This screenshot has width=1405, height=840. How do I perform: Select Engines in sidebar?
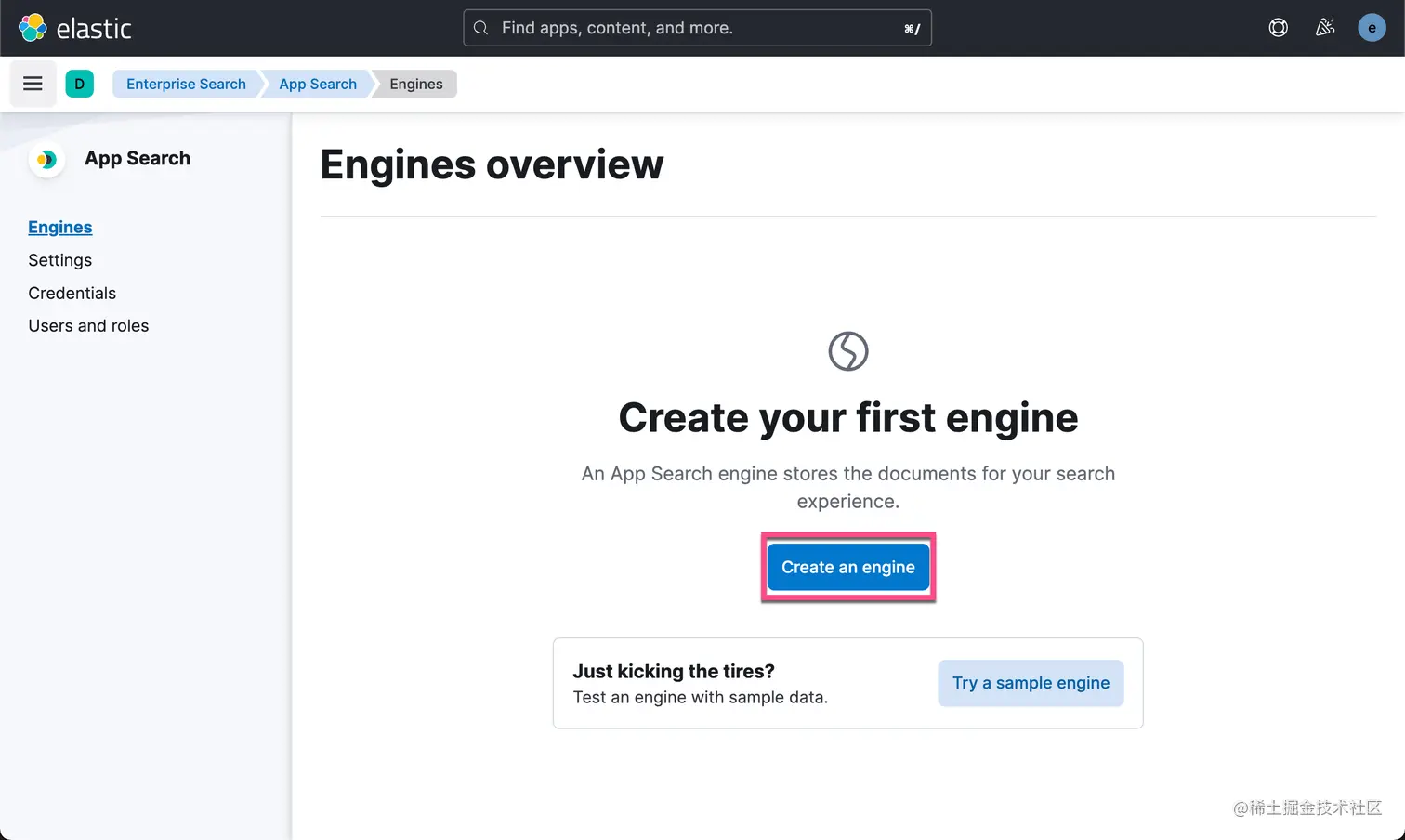60,227
